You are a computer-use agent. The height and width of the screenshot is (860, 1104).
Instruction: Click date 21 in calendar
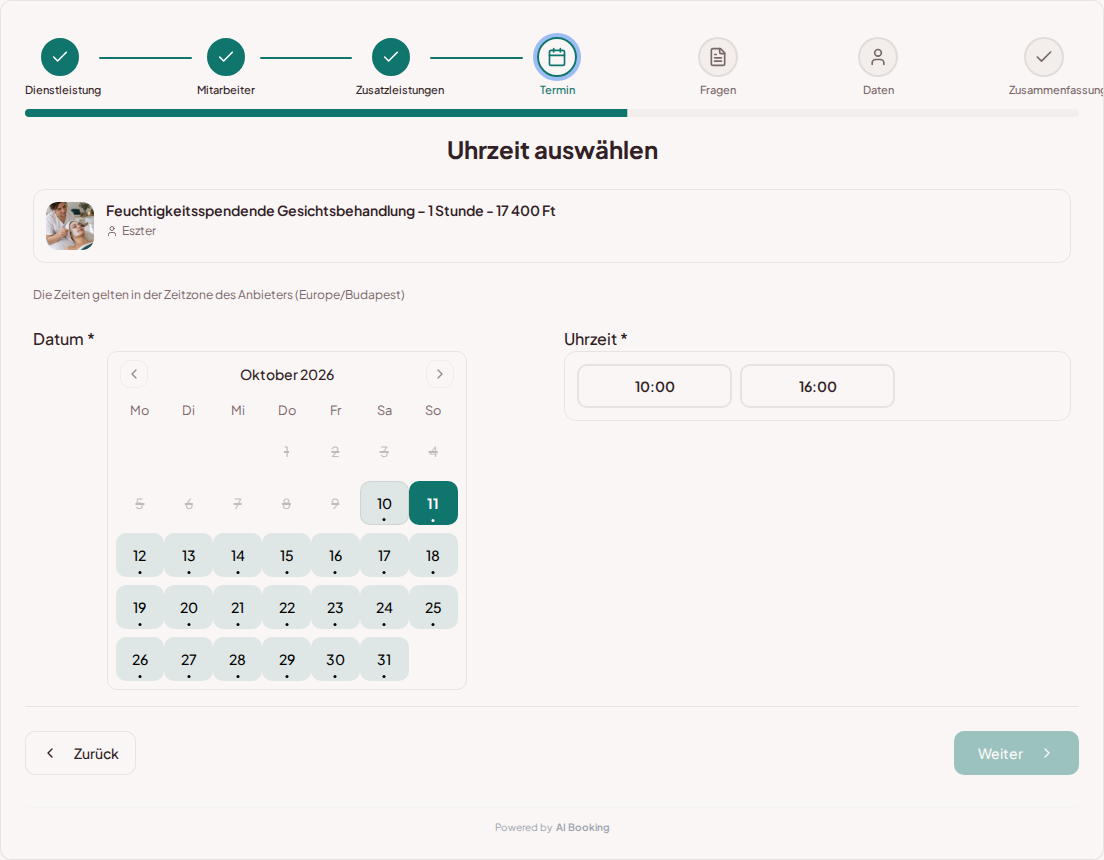coord(237,607)
